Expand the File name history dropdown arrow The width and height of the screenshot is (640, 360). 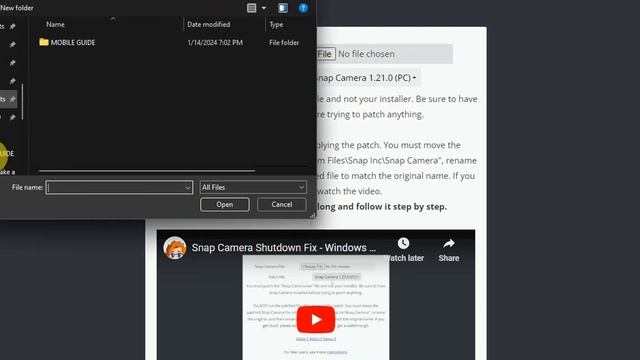[188, 187]
